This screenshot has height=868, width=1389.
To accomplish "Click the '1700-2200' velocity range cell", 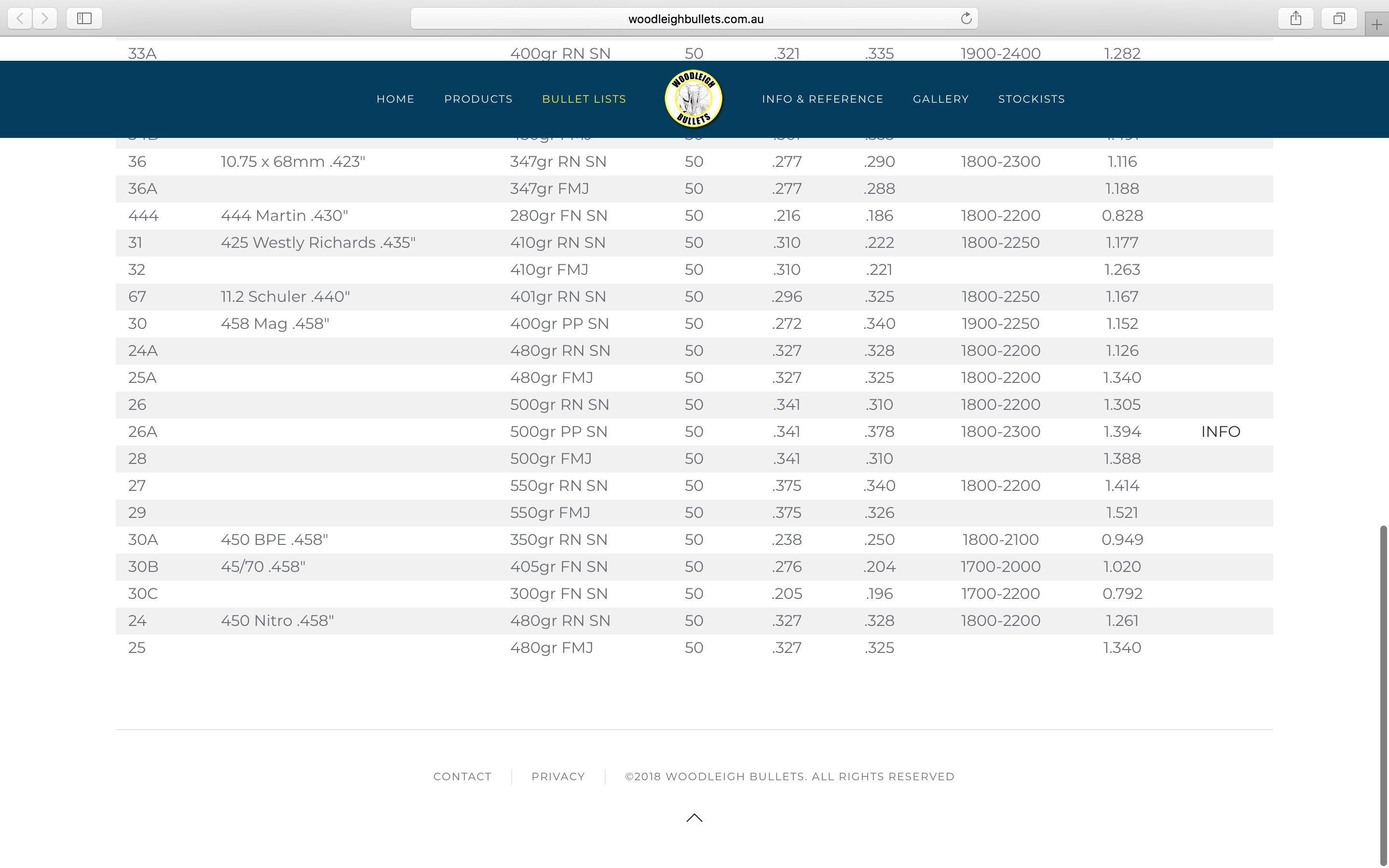I will [1000, 594].
